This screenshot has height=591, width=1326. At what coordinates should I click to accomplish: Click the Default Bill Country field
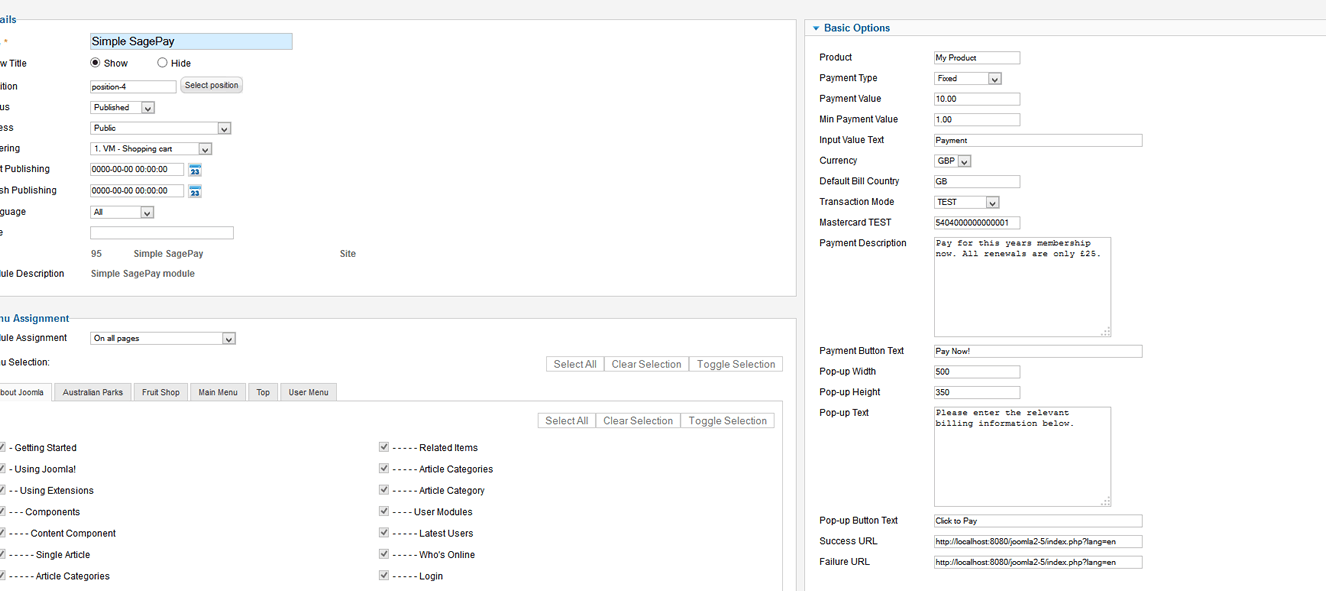[x=977, y=182]
